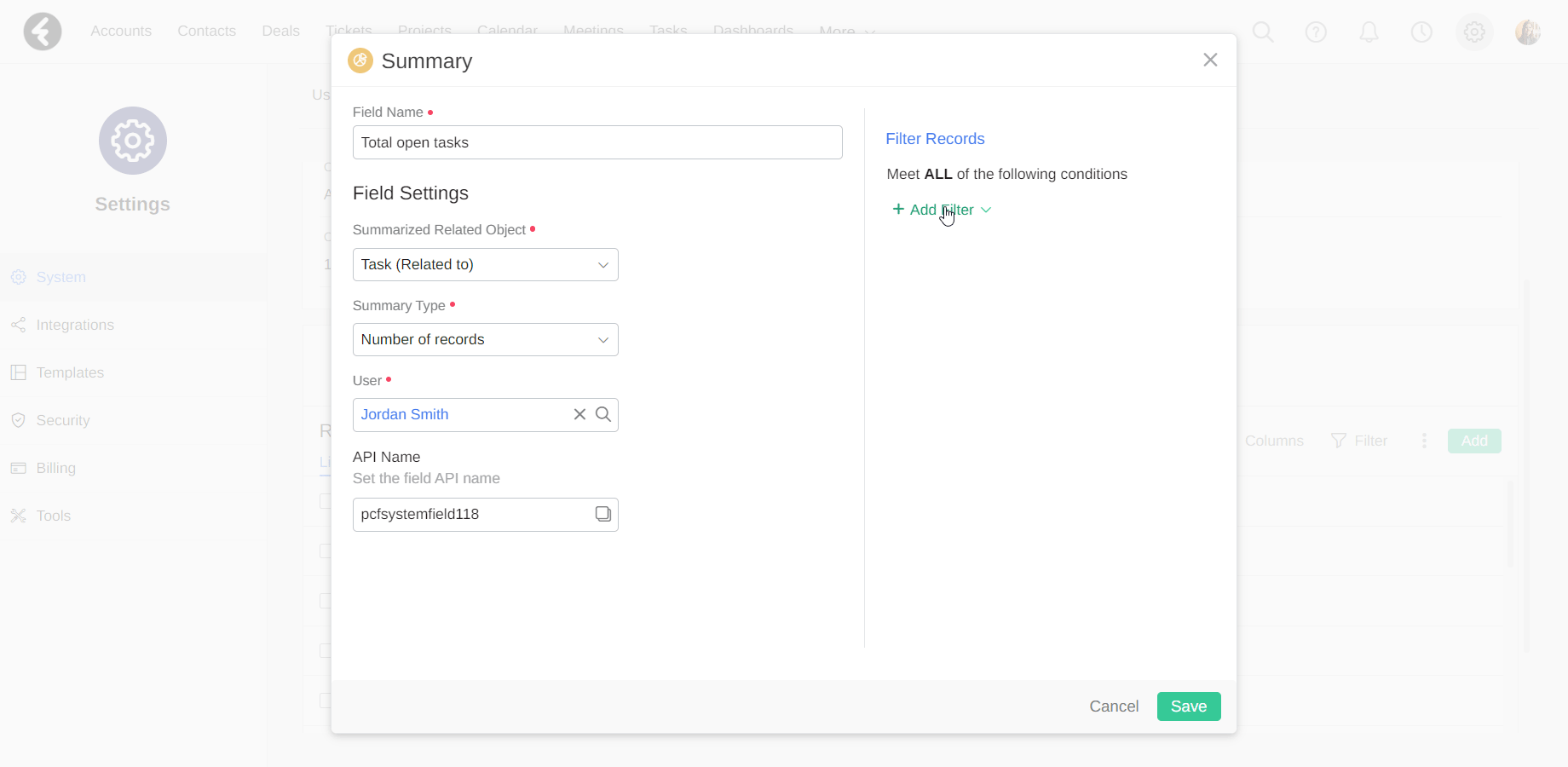
Task: Click the Filter funnel icon
Action: (1339, 441)
